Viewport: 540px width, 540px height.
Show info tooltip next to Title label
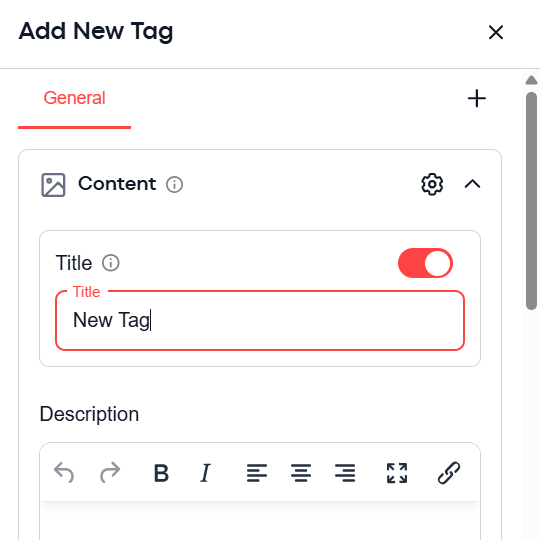coord(111,263)
